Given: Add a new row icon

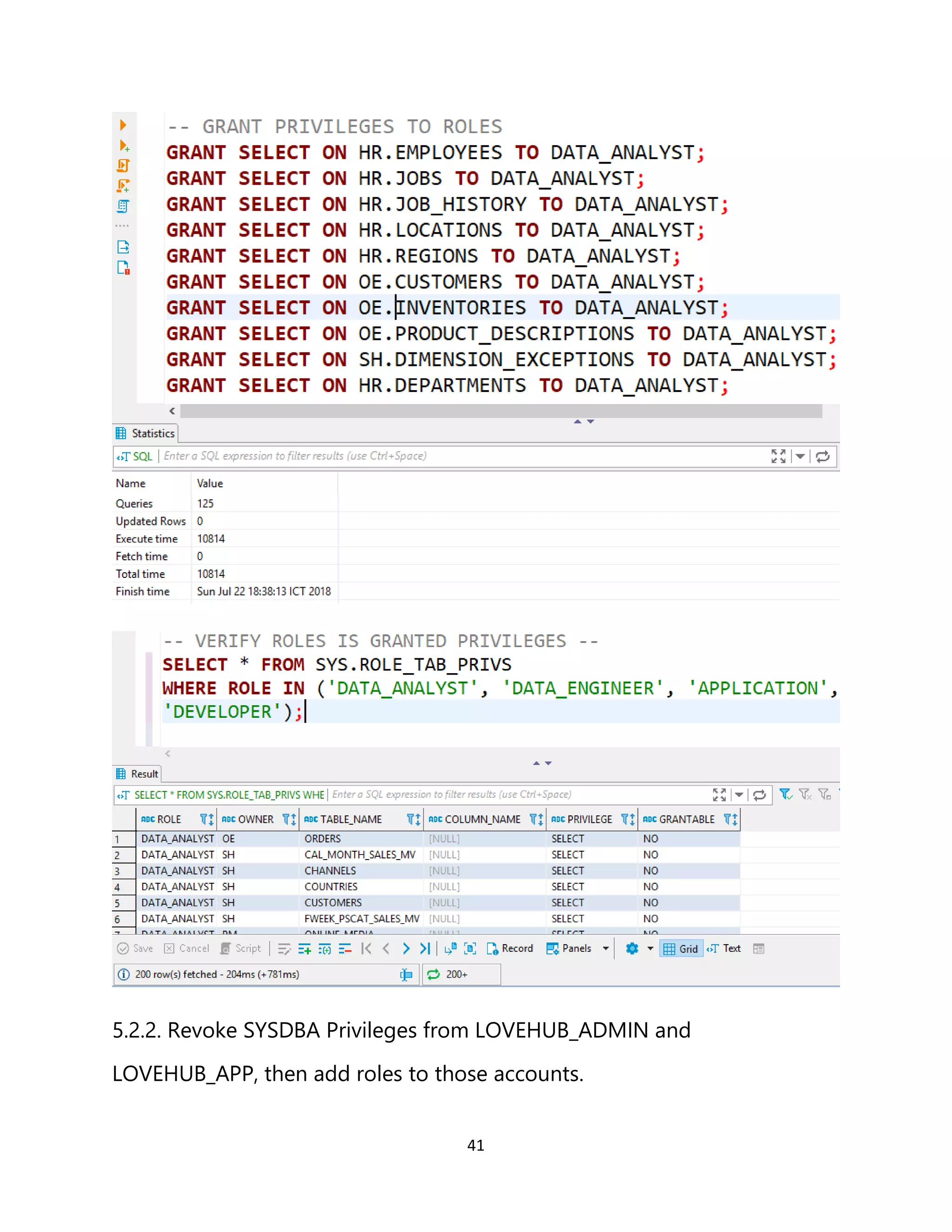Looking at the screenshot, I should coord(304,949).
